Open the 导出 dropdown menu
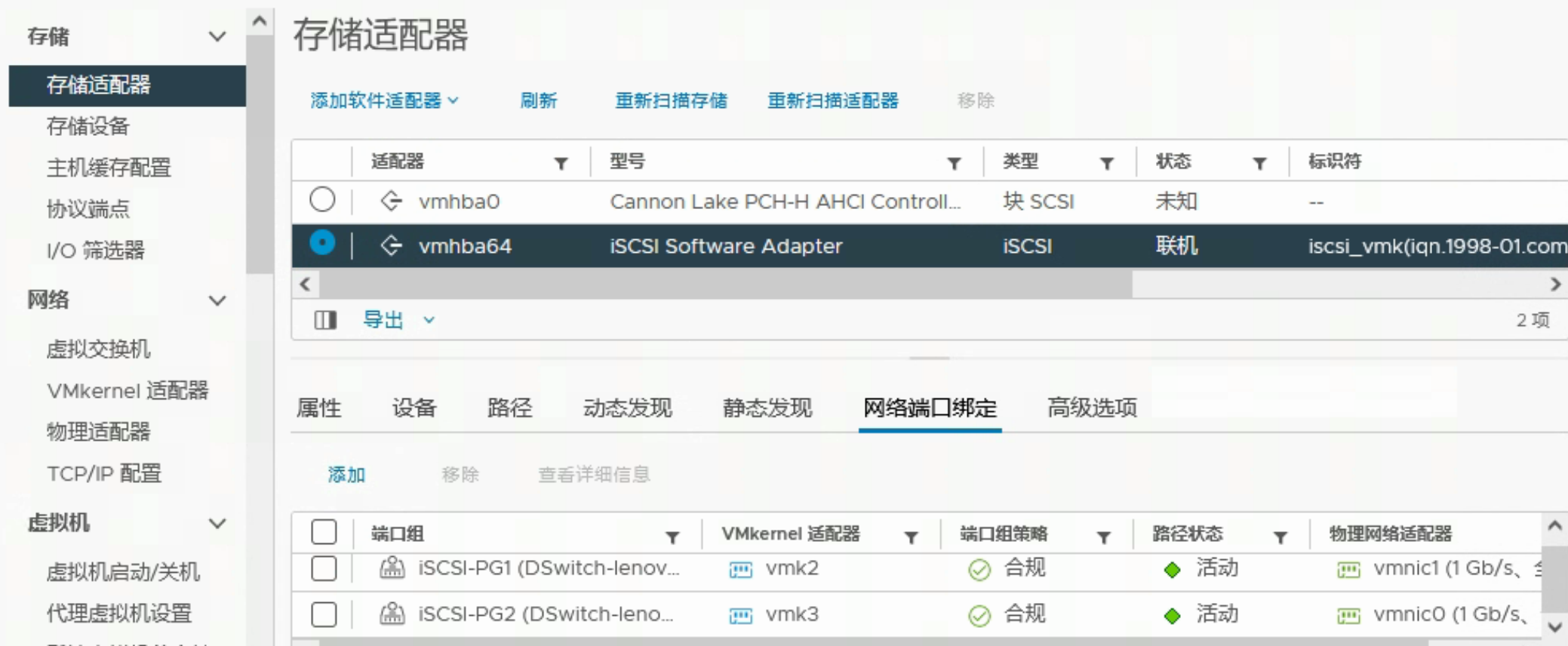Screen dimensions: 1568x646 [x=399, y=320]
